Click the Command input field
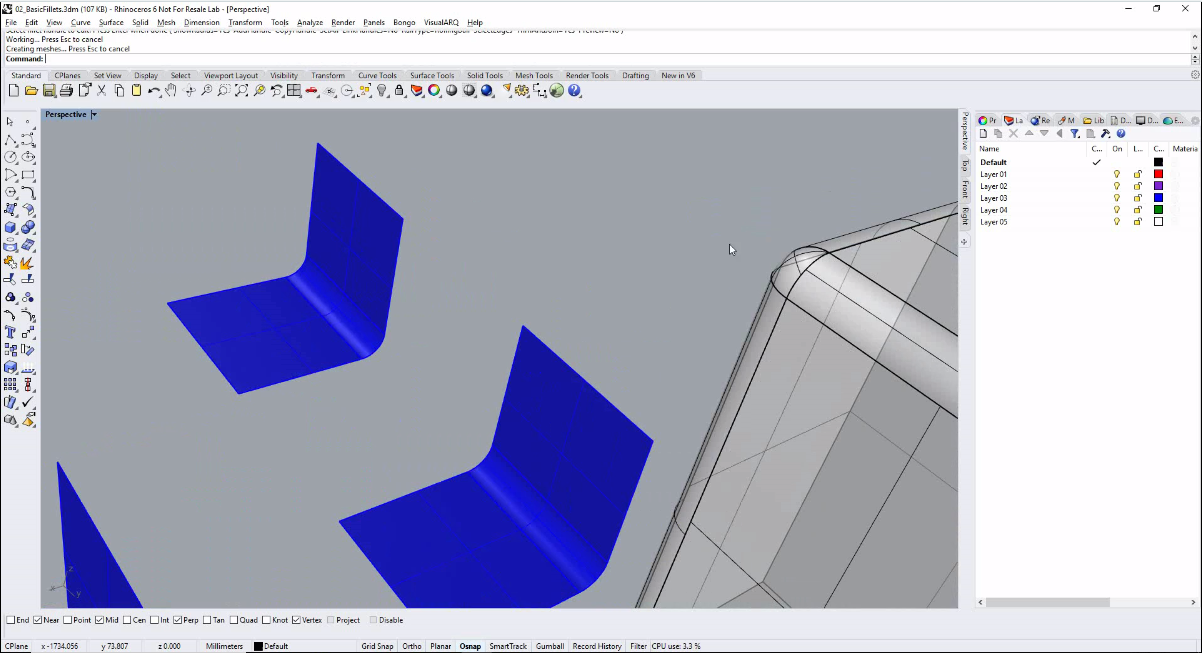This screenshot has height=653, width=1202. [618, 58]
